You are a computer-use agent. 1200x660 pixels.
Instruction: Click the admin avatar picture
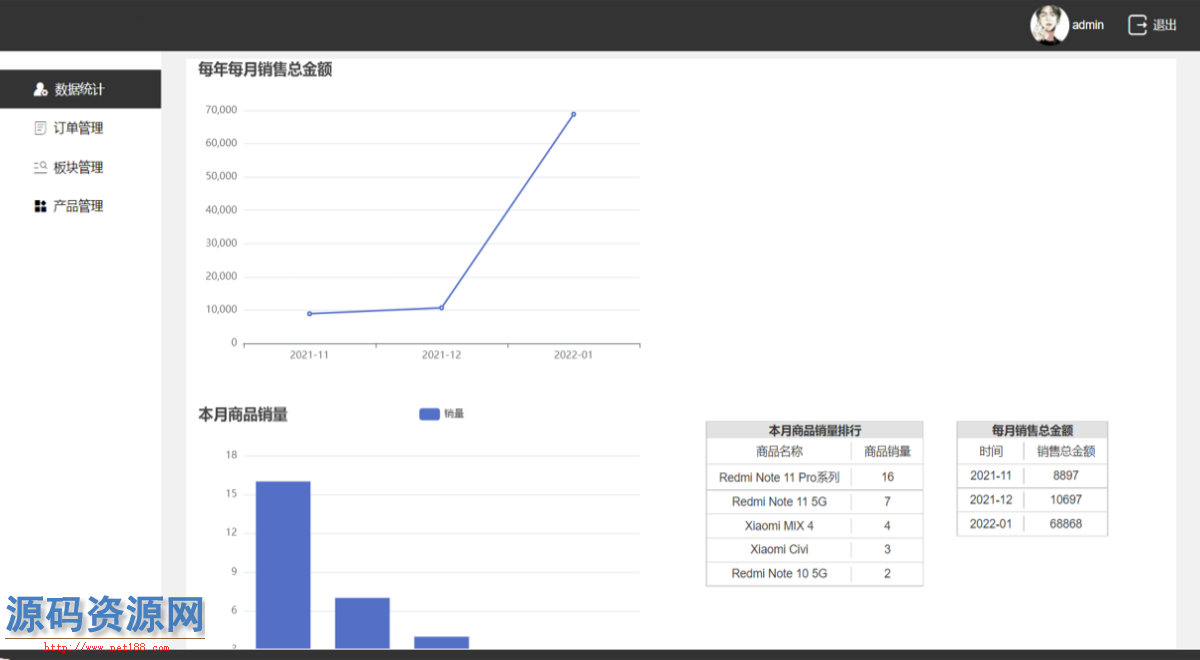[1049, 25]
